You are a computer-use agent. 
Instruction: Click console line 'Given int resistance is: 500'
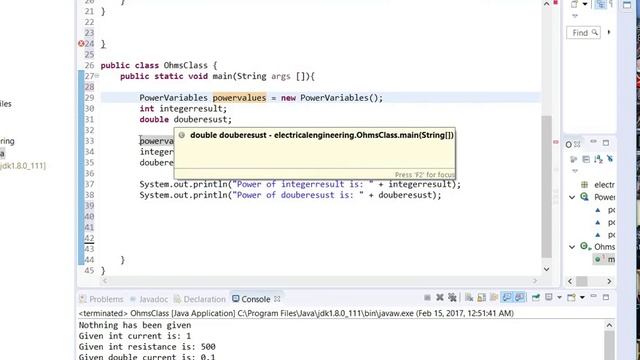coord(147,347)
